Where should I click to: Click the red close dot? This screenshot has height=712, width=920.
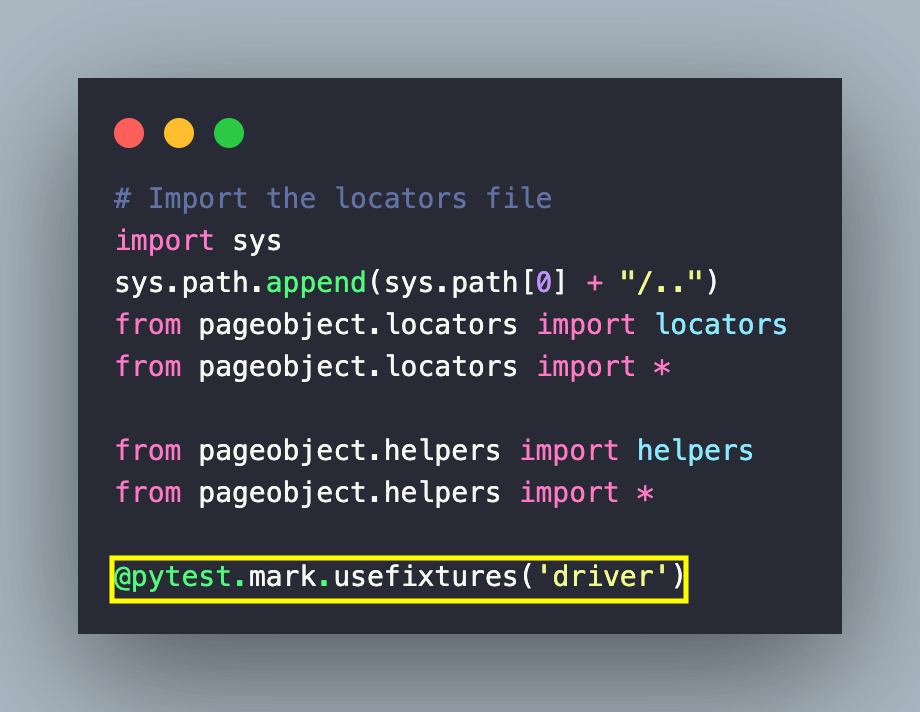129,133
